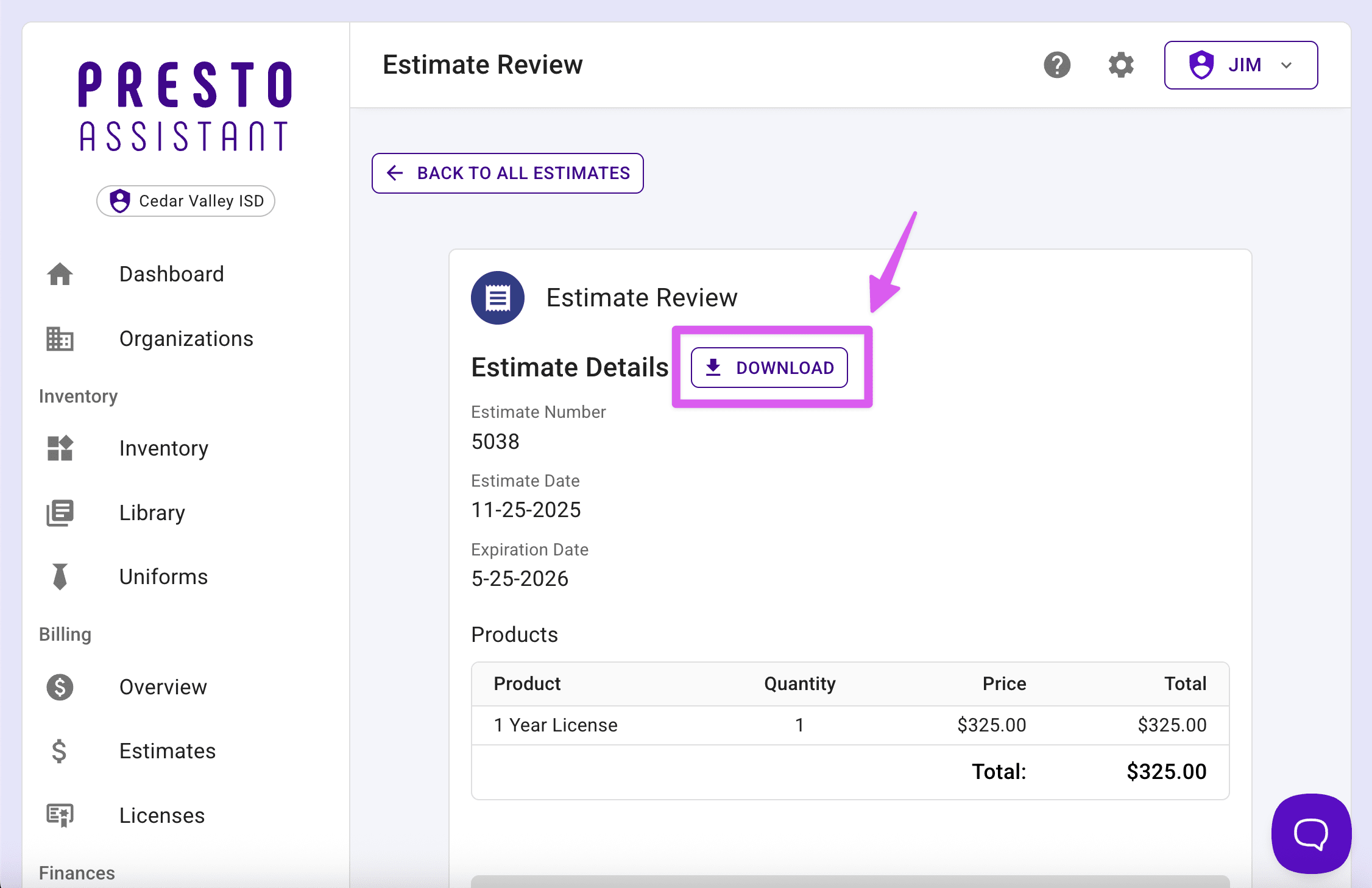Open the Licenses certificate icon

(x=59, y=816)
